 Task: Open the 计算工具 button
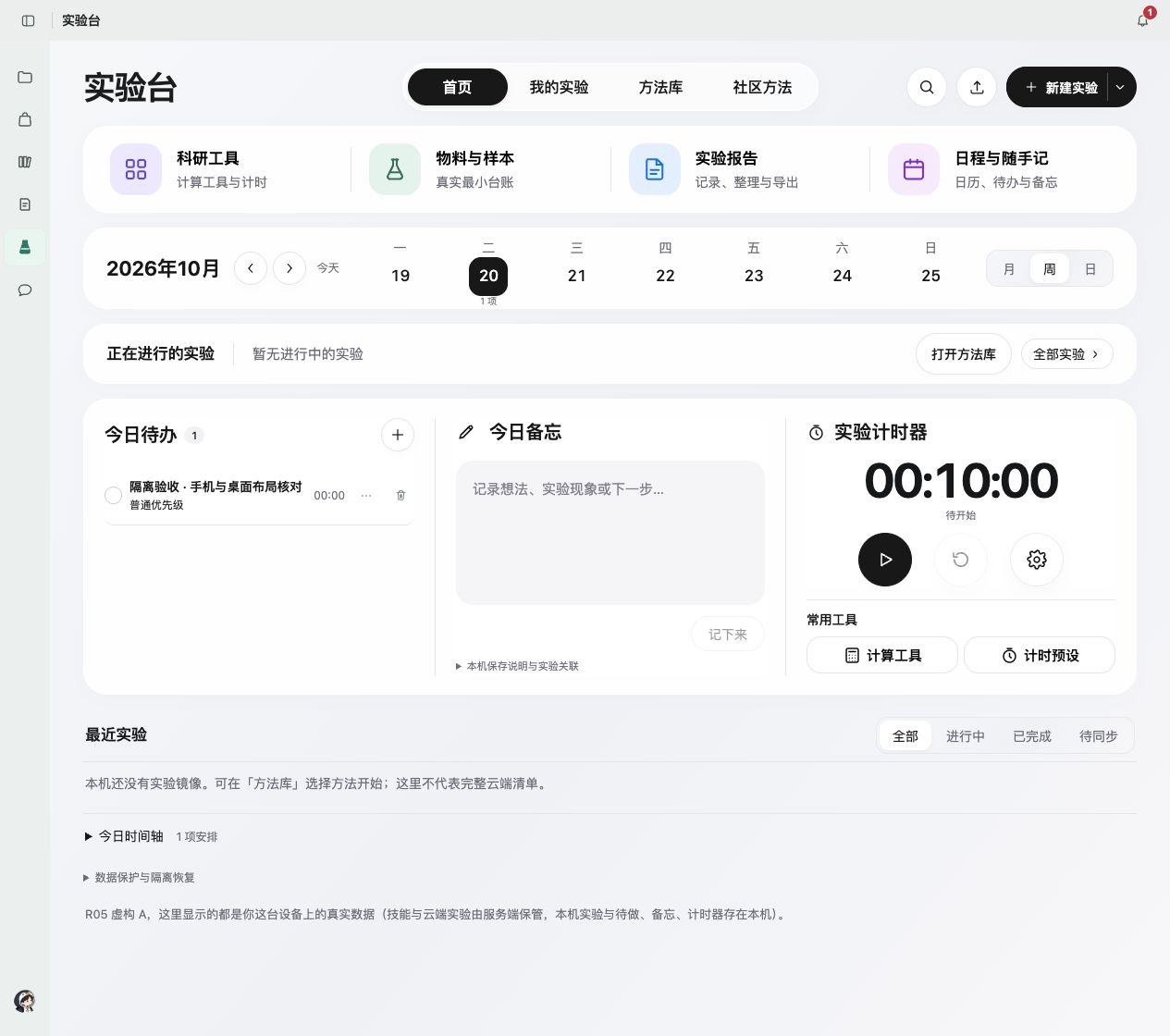pos(882,655)
